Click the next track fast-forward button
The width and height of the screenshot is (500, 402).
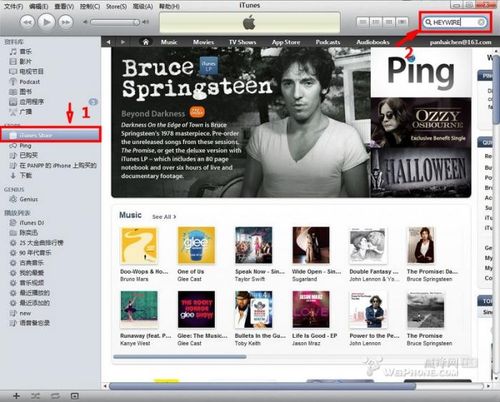click(x=66, y=22)
